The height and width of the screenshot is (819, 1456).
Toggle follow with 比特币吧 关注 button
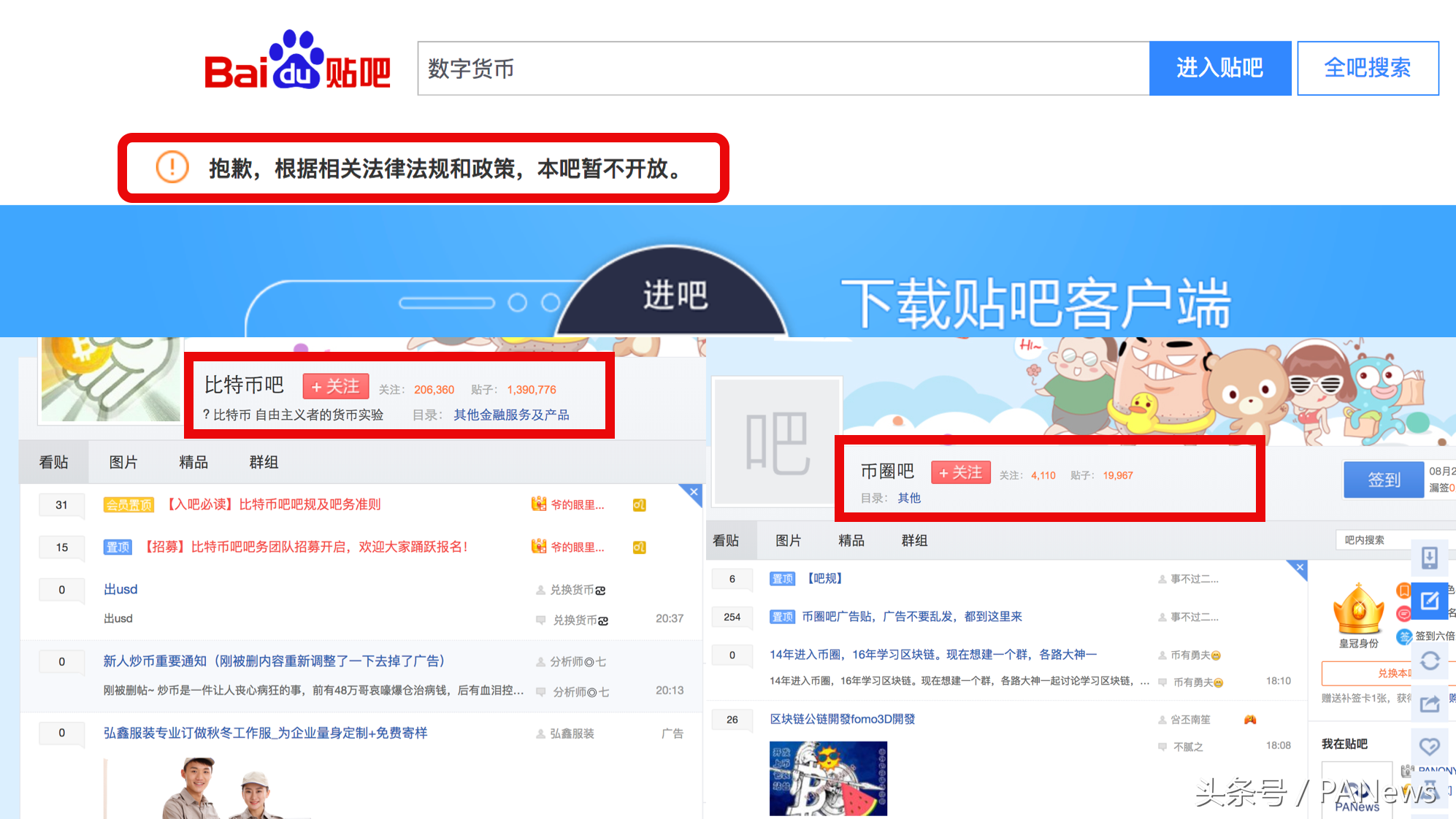(335, 386)
